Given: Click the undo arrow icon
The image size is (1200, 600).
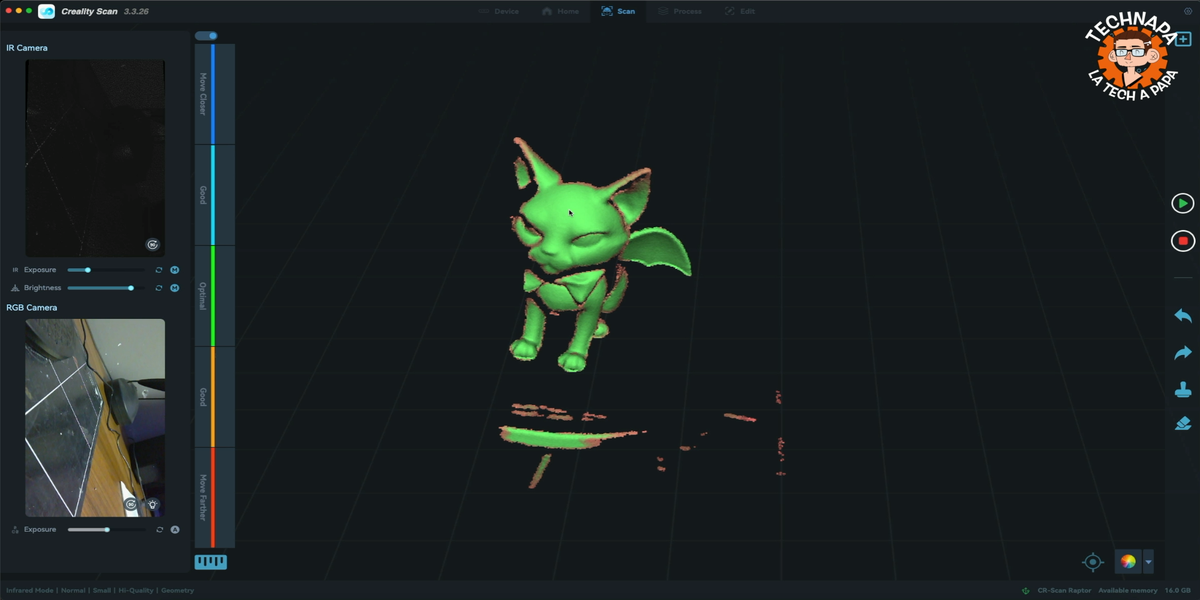Looking at the screenshot, I should (x=1183, y=316).
